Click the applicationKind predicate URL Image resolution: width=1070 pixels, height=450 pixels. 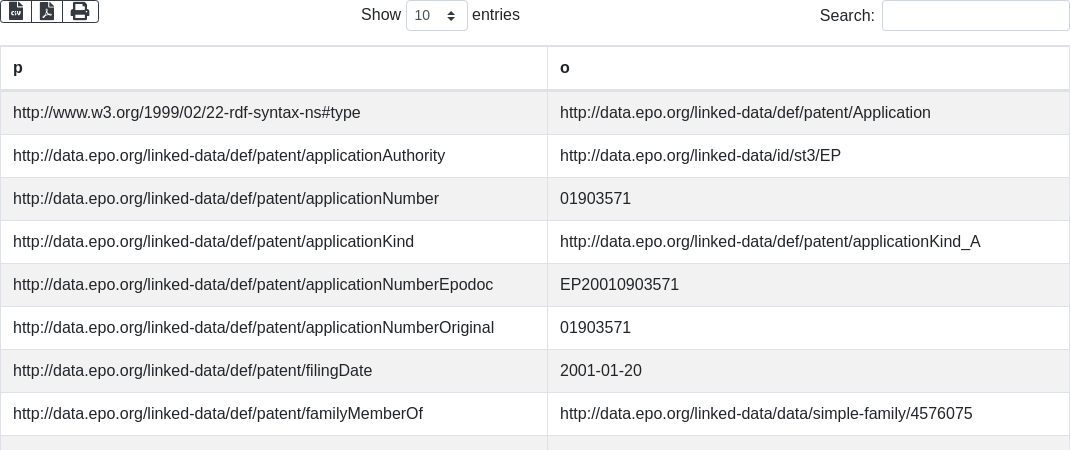[x=213, y=242]
